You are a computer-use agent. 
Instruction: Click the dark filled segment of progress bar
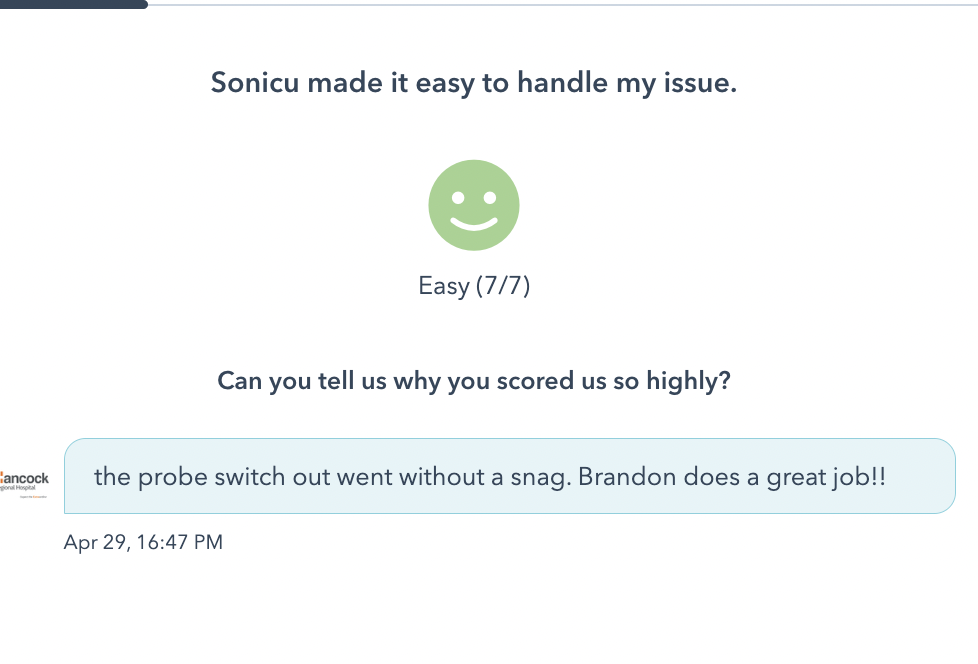click(x=74, y=4)
